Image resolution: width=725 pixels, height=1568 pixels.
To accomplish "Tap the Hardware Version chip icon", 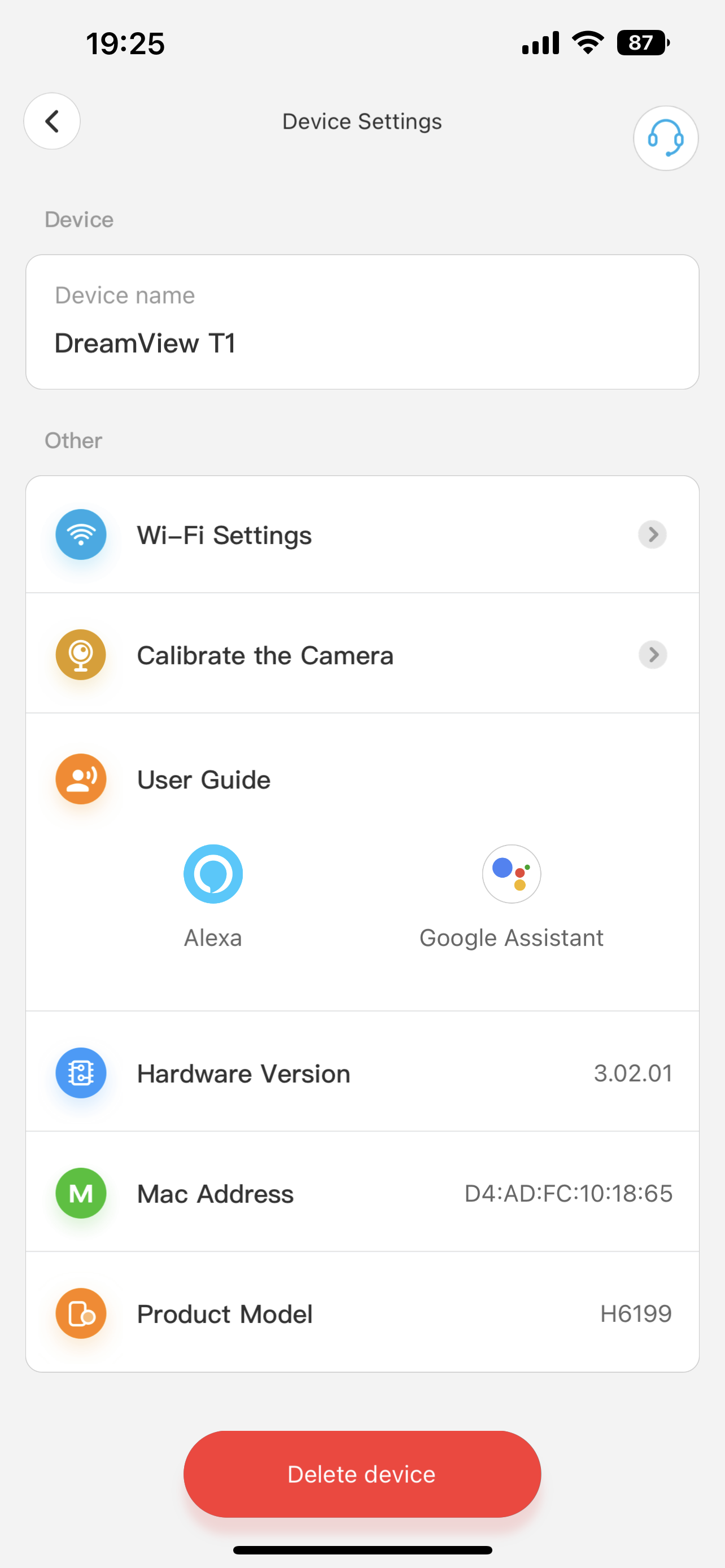I will pos(81,1073).
